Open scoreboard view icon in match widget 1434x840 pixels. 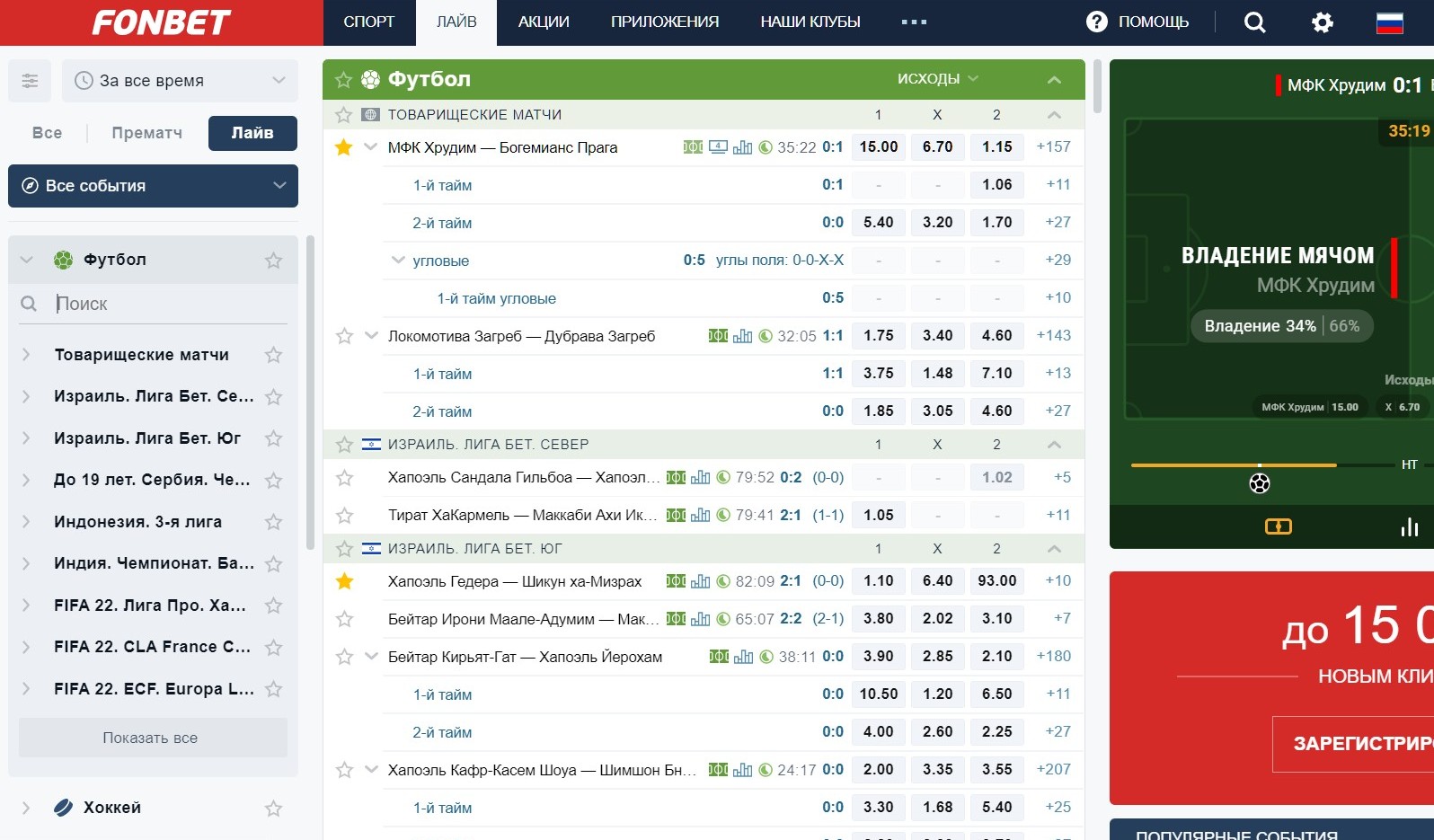pyautogui.click(x=1278, y=526)
